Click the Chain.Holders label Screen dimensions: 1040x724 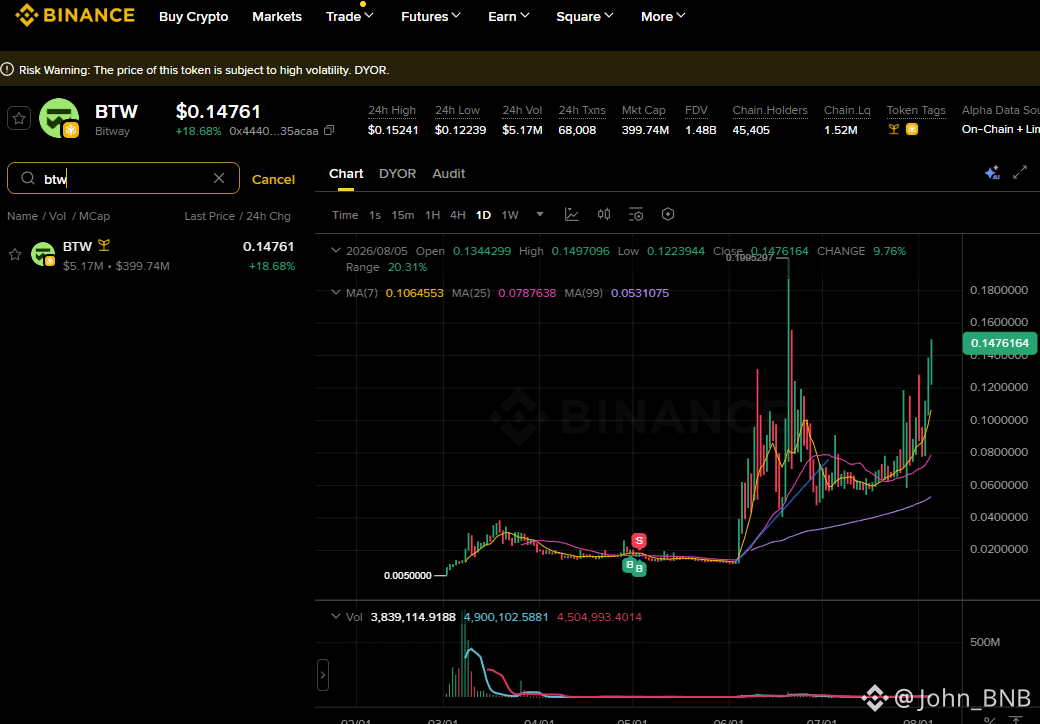[x=770, y=111]
